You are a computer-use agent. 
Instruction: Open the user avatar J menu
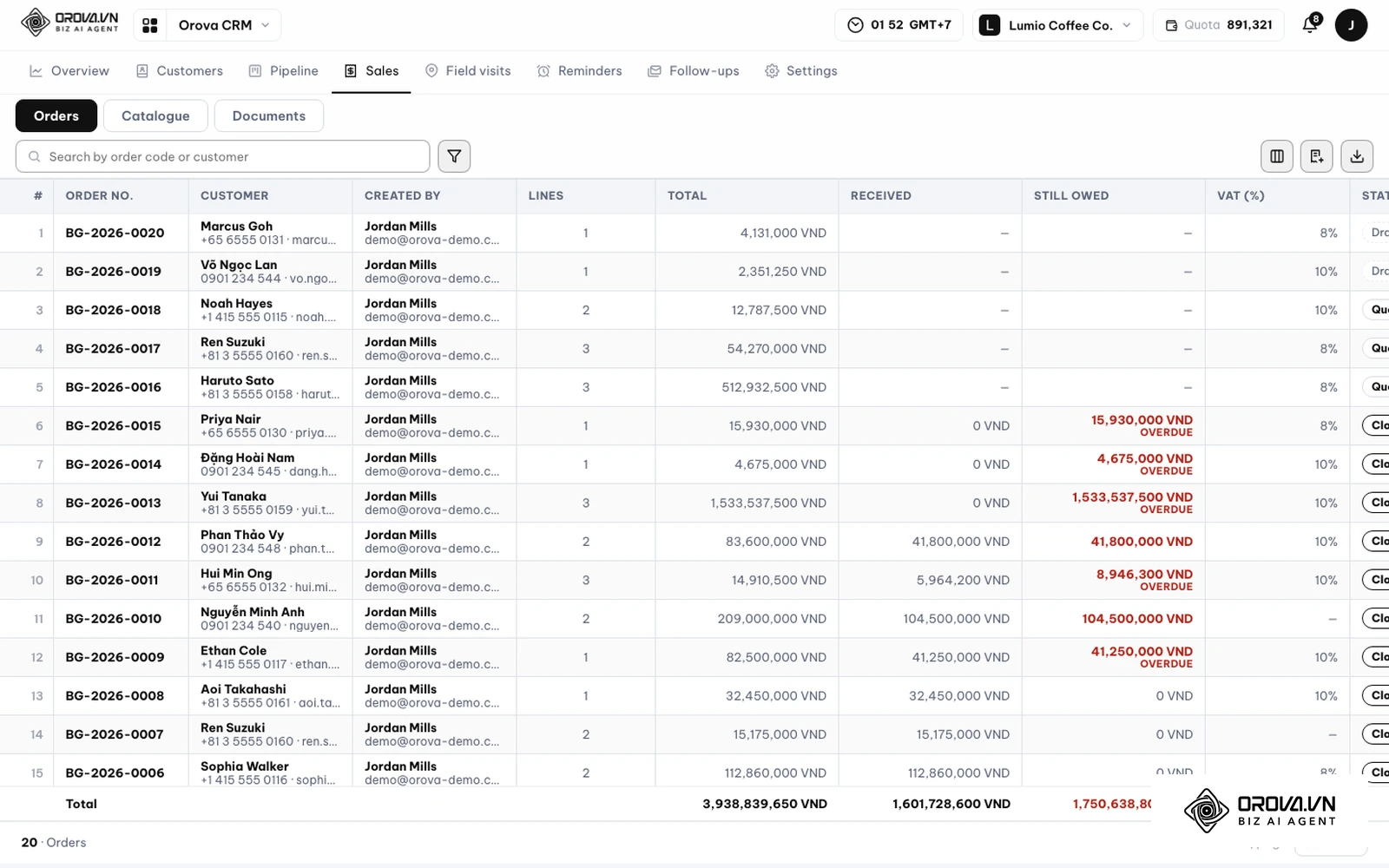1351,25
